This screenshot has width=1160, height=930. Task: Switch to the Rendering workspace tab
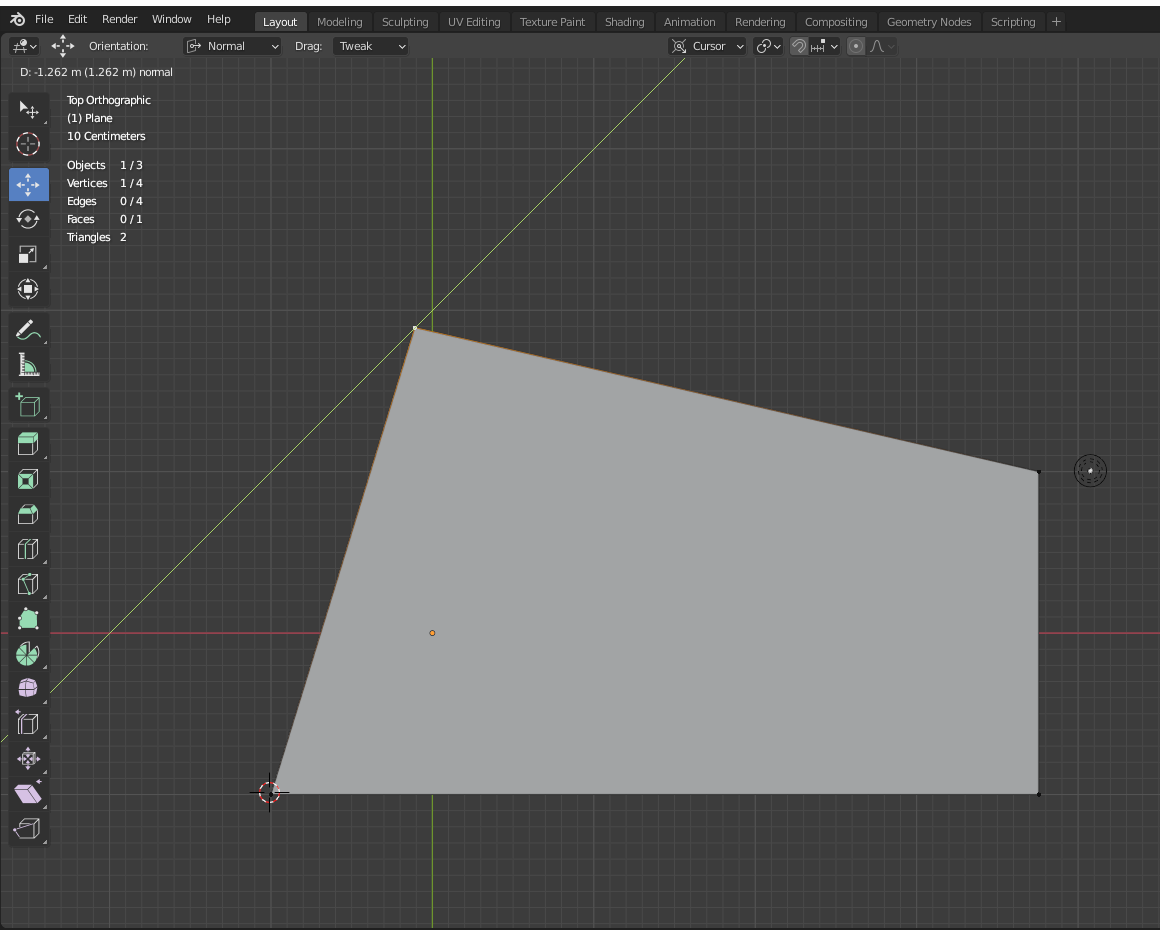tap(761, 22)
